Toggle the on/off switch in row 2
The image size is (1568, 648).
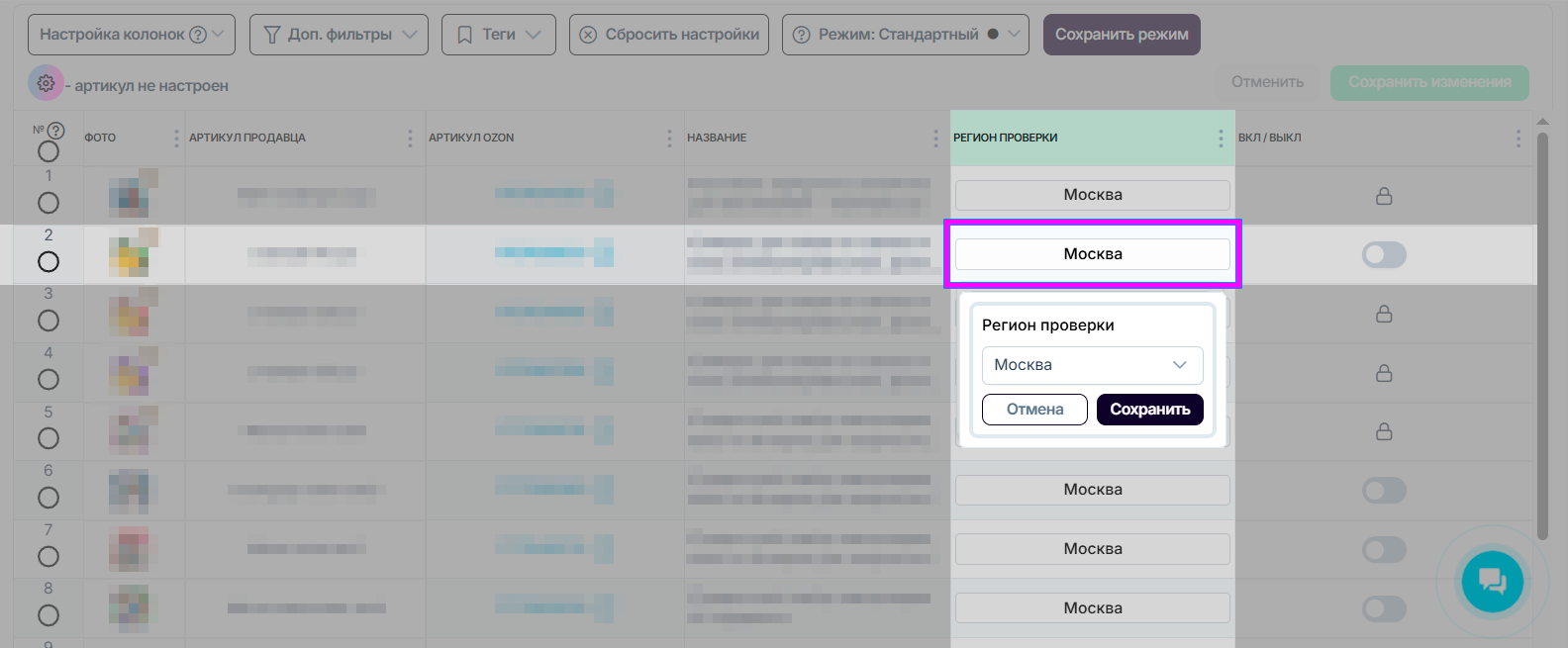tap(1384, 255)
